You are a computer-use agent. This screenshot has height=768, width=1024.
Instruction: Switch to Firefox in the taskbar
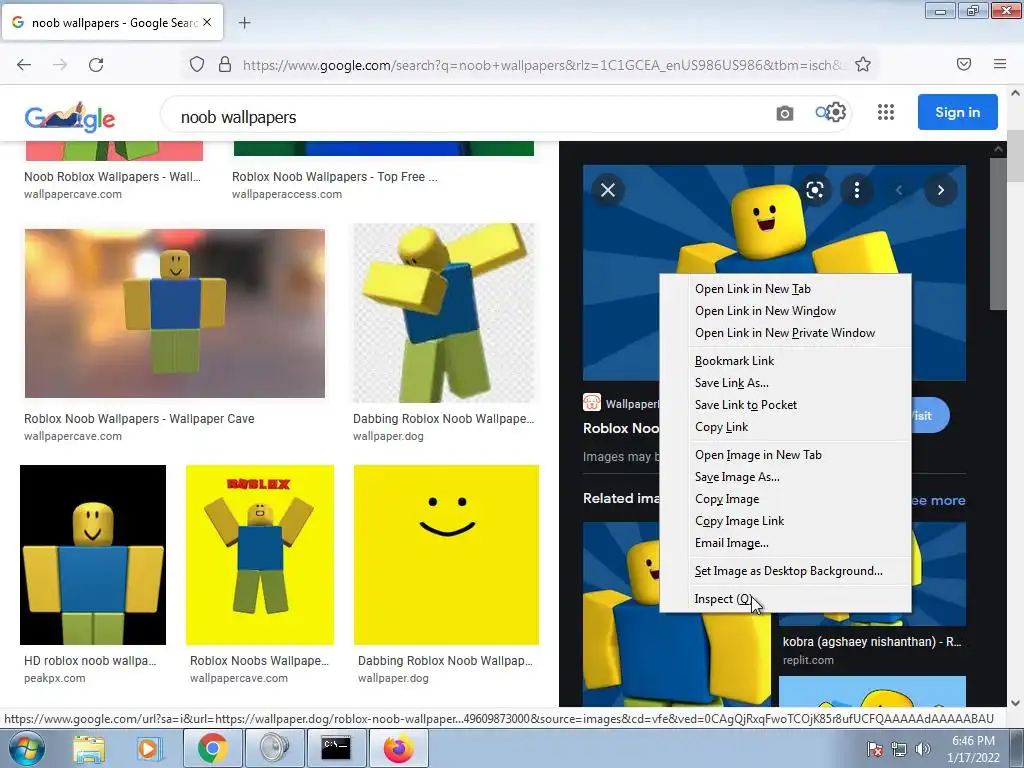(398, 748)
